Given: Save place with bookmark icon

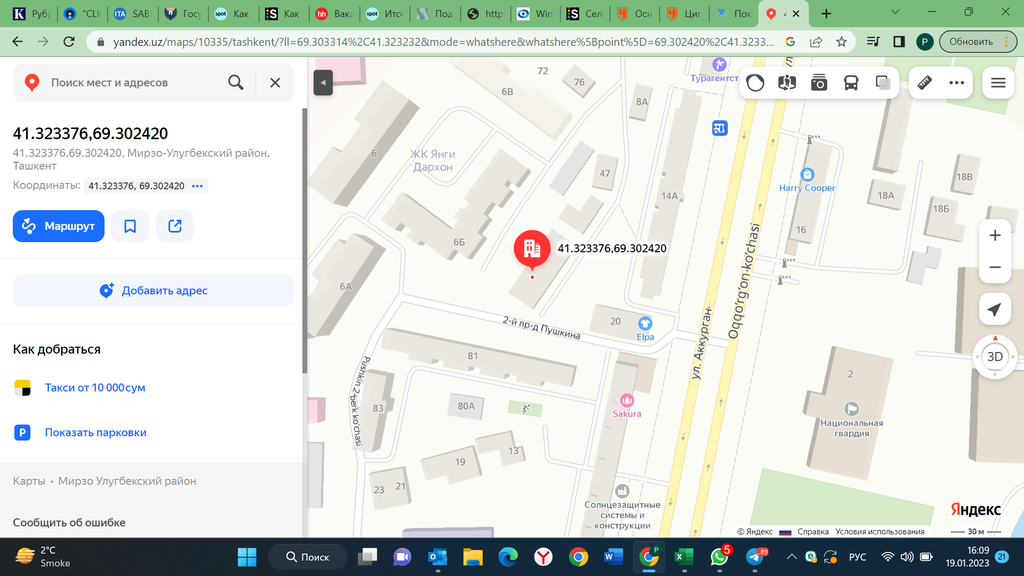Looking at the screenshot, I should click(130, 226).
